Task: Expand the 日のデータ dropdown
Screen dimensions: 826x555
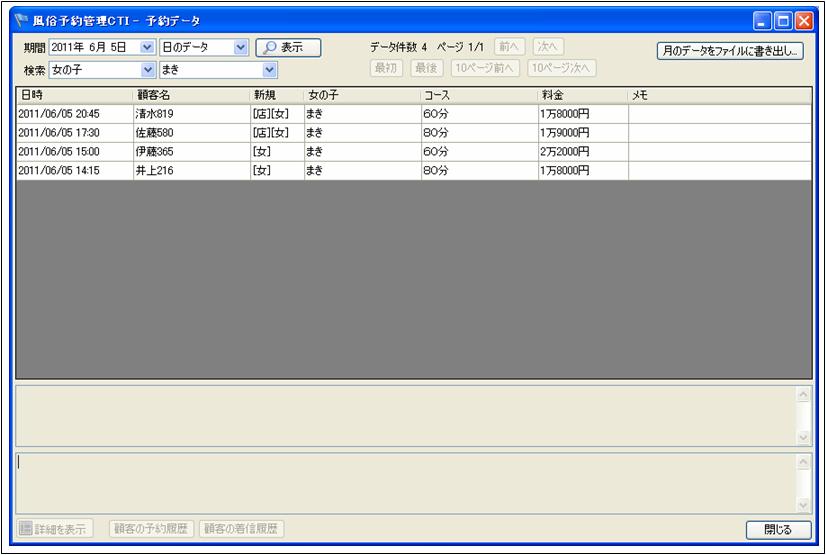Action: click(240, 47)
